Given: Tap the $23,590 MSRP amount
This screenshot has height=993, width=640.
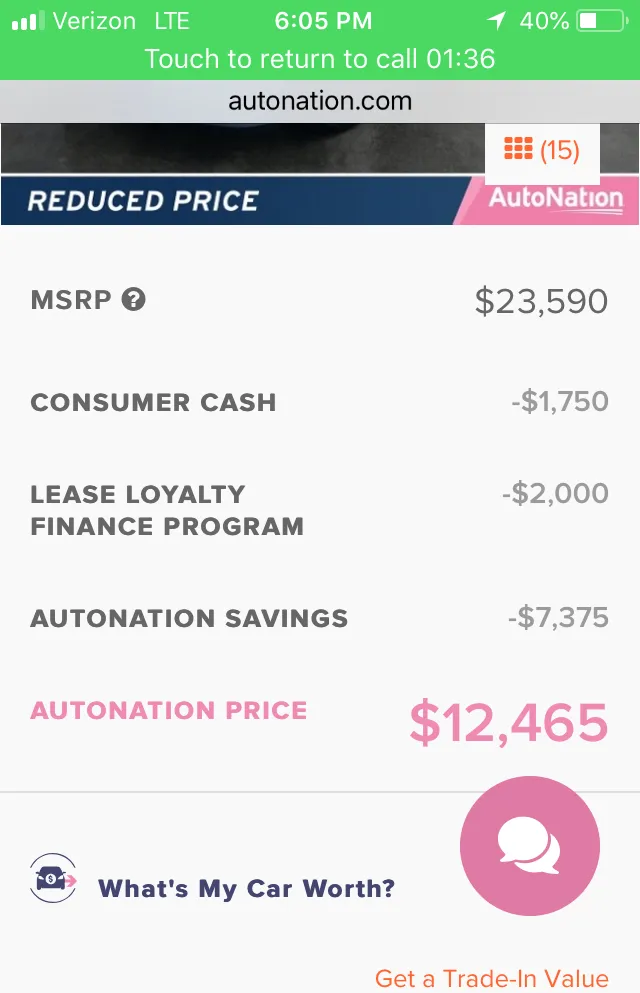Looking at the screenshot, I should [541, 301].
